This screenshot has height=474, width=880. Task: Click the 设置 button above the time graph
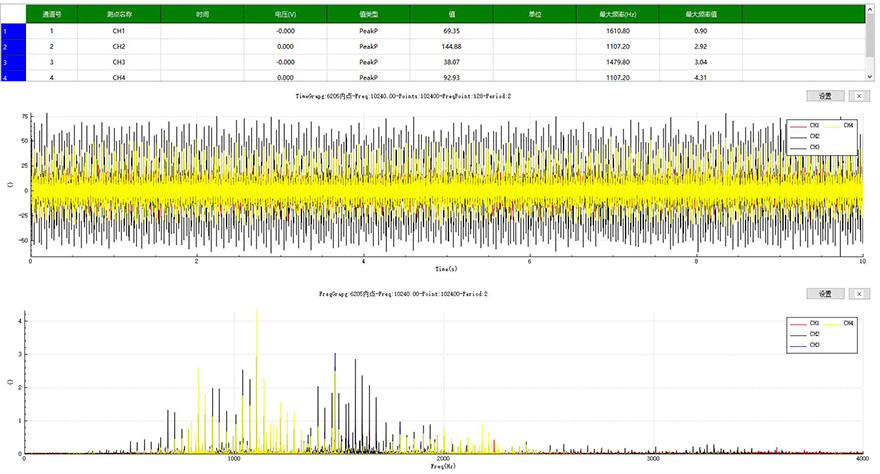tap(825, 96)
